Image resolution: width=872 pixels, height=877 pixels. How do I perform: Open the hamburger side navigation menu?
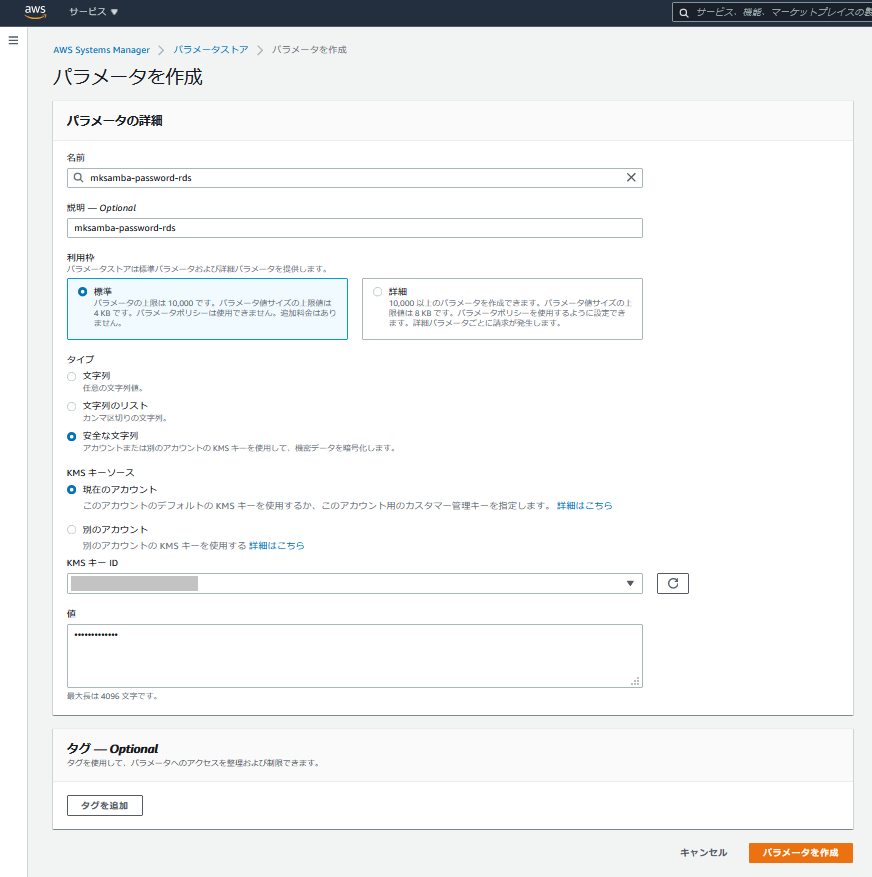click(13, 40)
